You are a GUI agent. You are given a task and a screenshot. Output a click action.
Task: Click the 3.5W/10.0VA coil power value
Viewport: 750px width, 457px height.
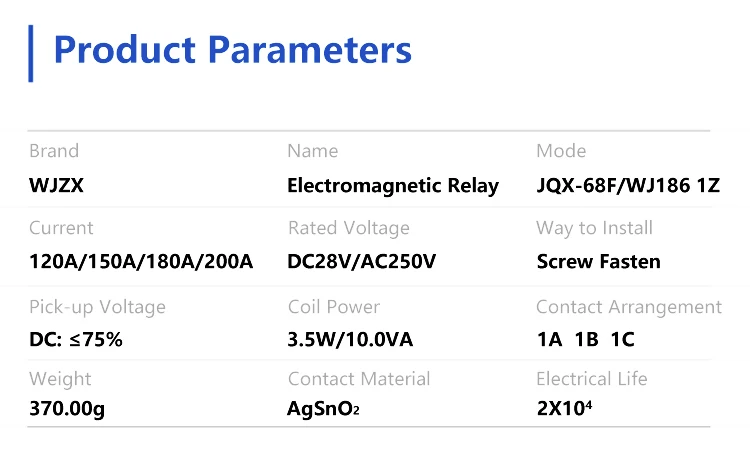coord(350,340)
